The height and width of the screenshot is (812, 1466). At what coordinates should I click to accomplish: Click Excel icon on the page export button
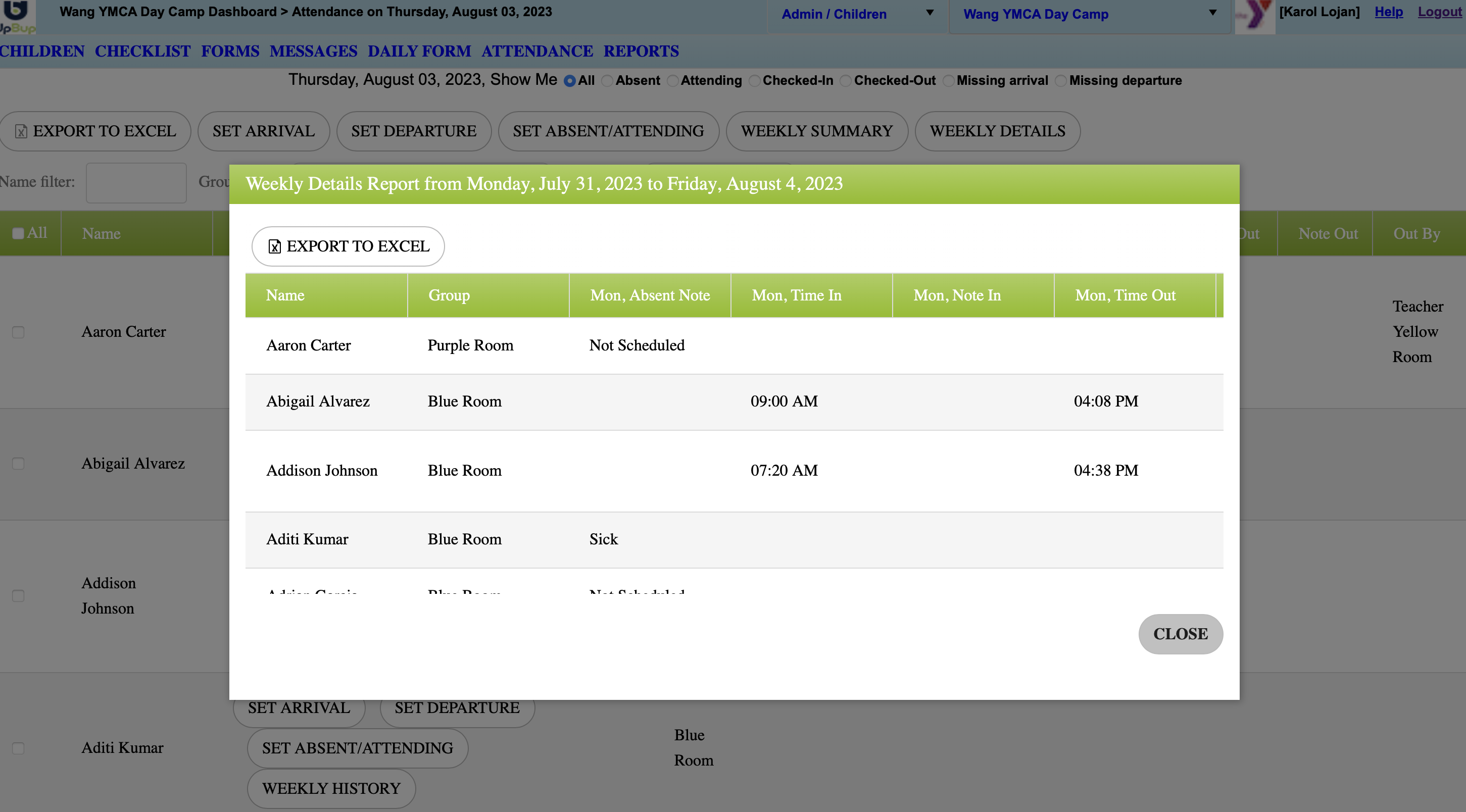point(21,131)
